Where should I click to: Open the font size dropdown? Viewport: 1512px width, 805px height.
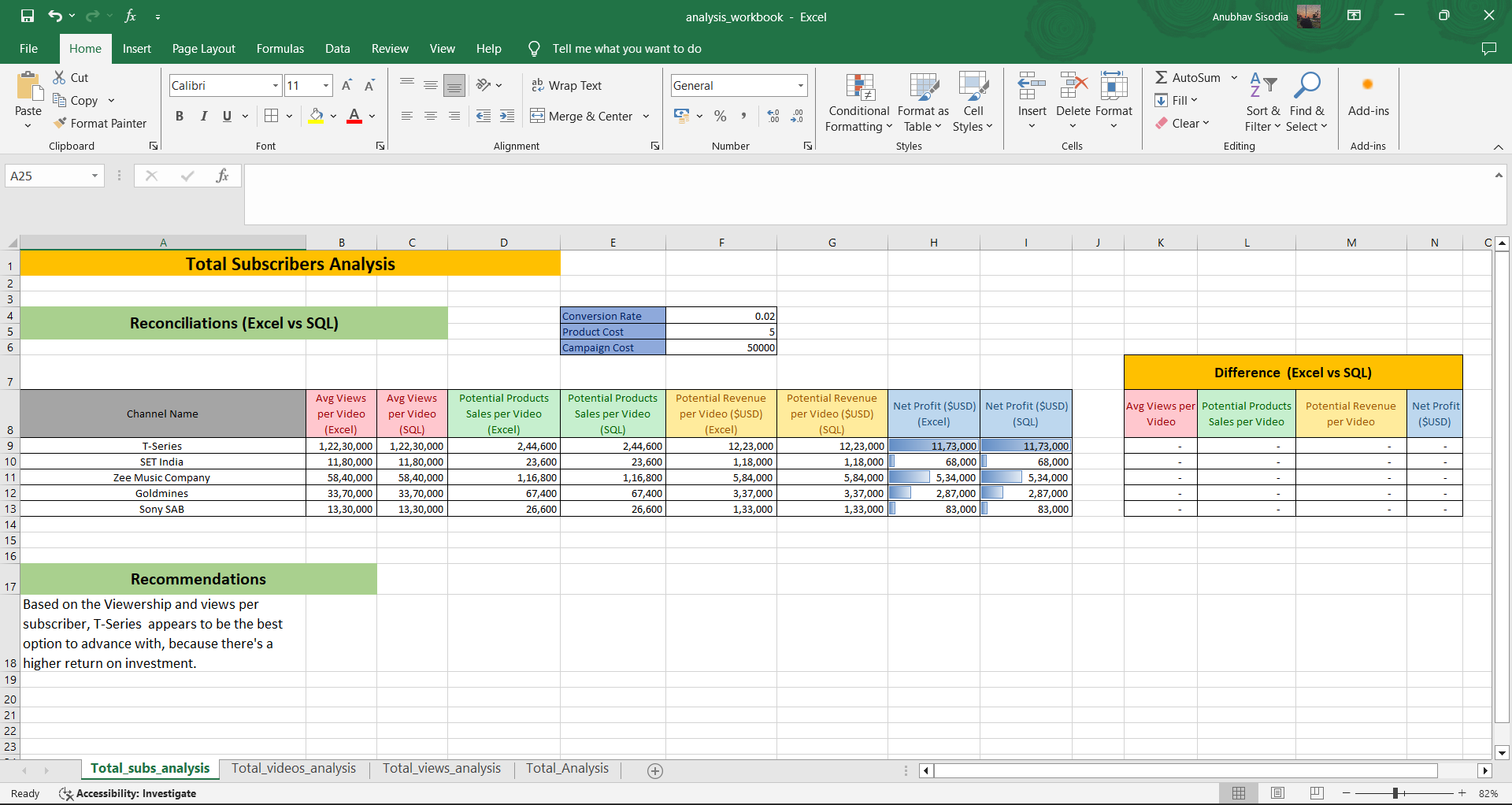coord(326,85)
